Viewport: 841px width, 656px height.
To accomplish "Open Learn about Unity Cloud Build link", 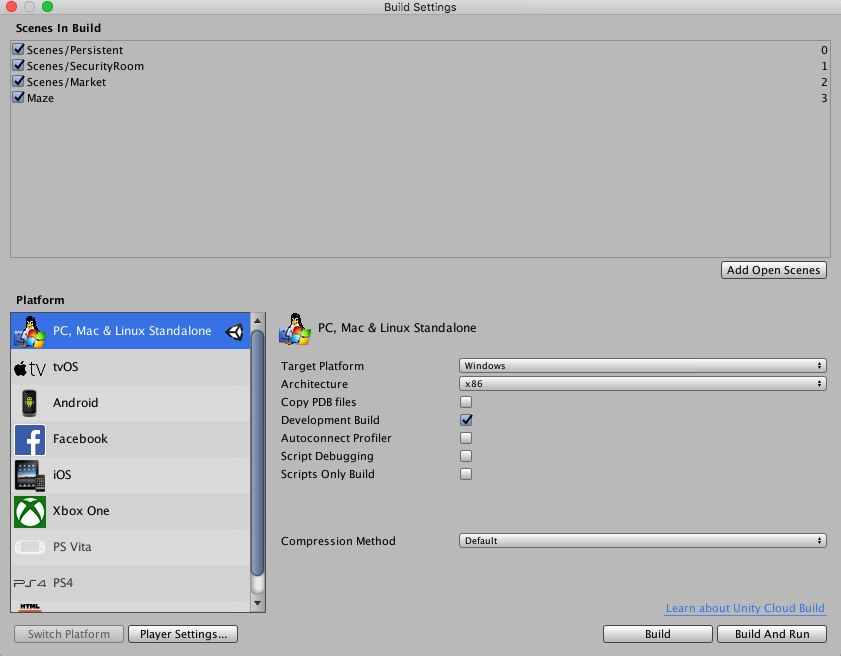I will pyautogui.click(x=745, y=608).
